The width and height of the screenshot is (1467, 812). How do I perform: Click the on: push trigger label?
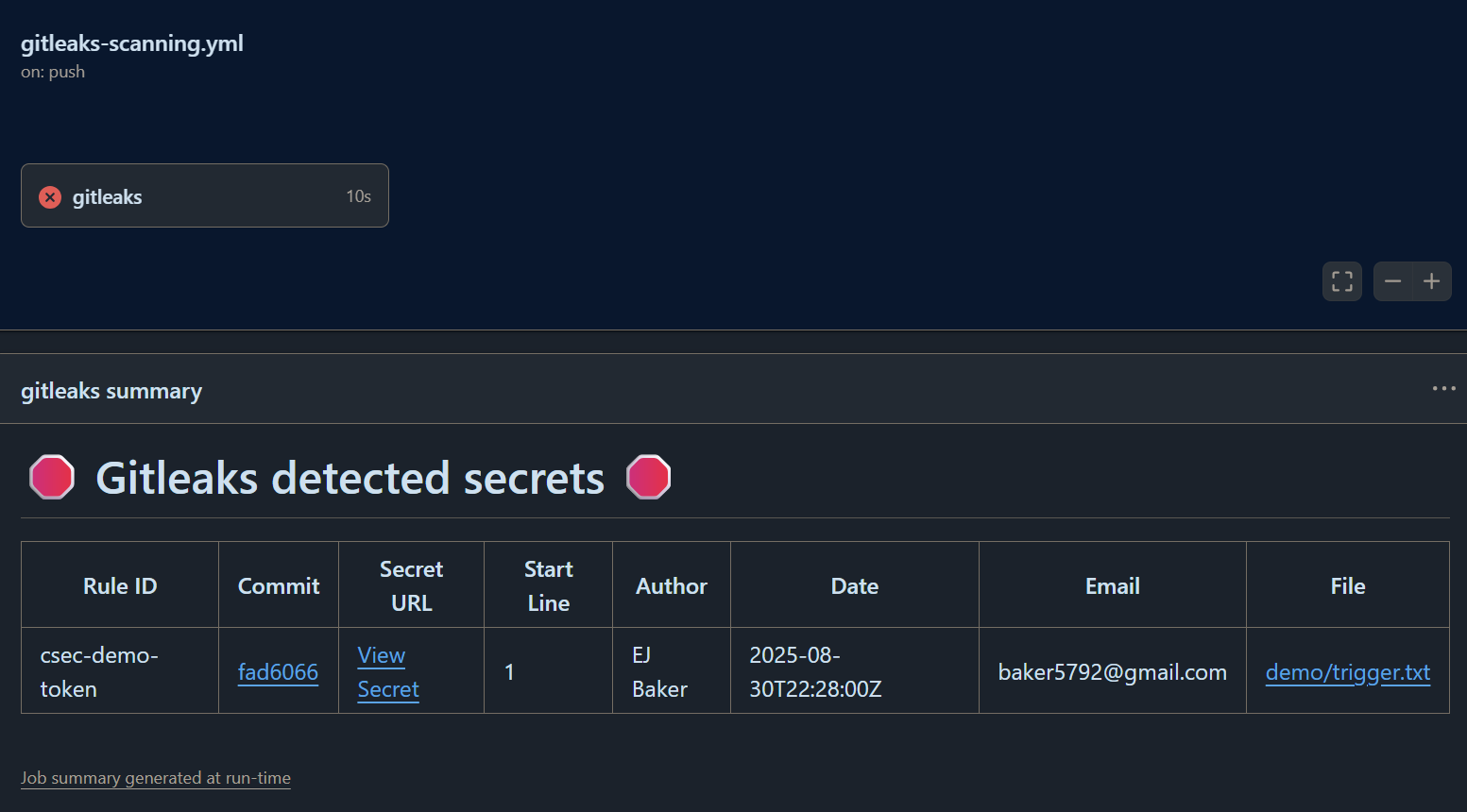(52, 71)
